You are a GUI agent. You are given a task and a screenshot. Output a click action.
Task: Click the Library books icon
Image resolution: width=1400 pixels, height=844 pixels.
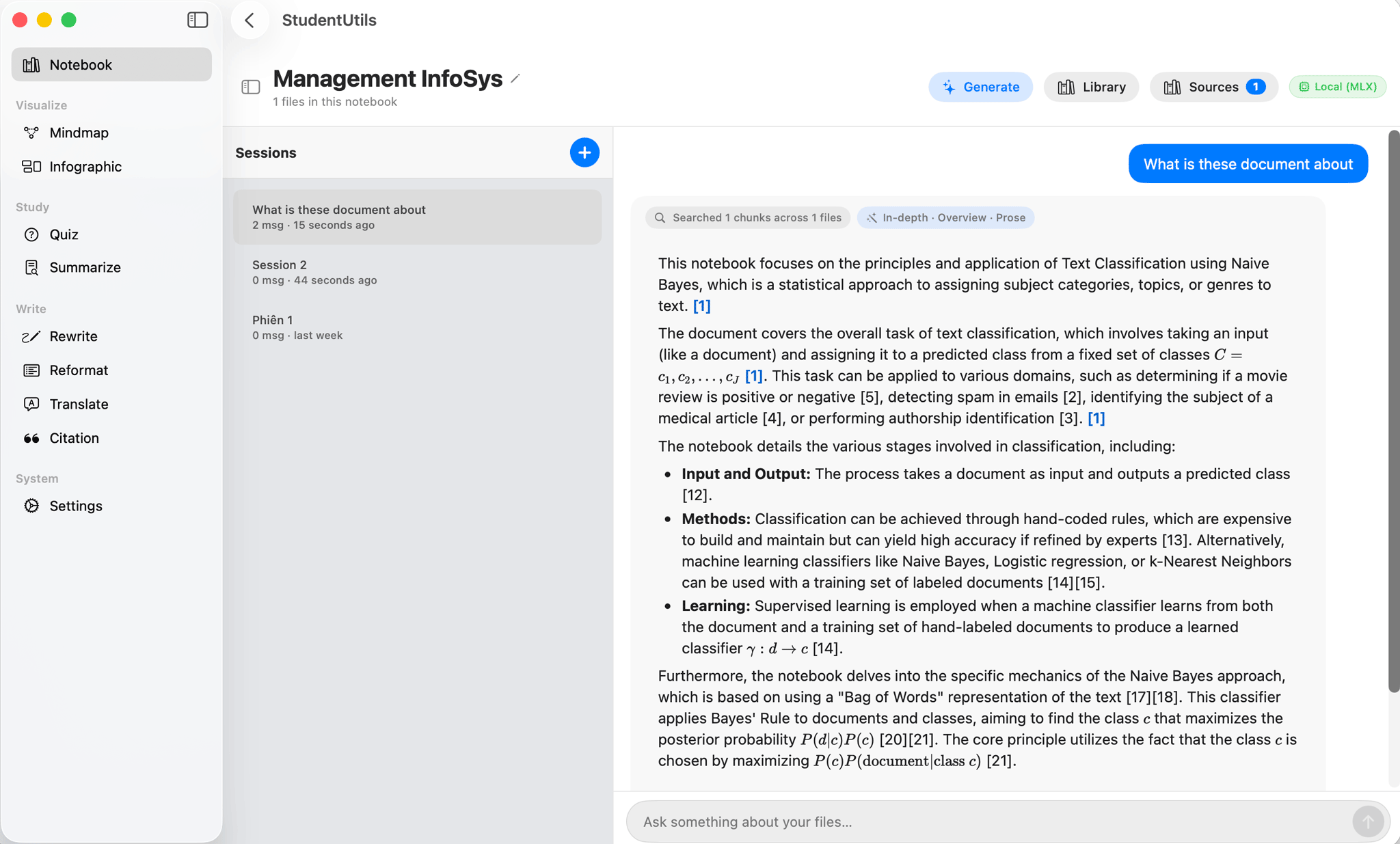pos(1066,87)
